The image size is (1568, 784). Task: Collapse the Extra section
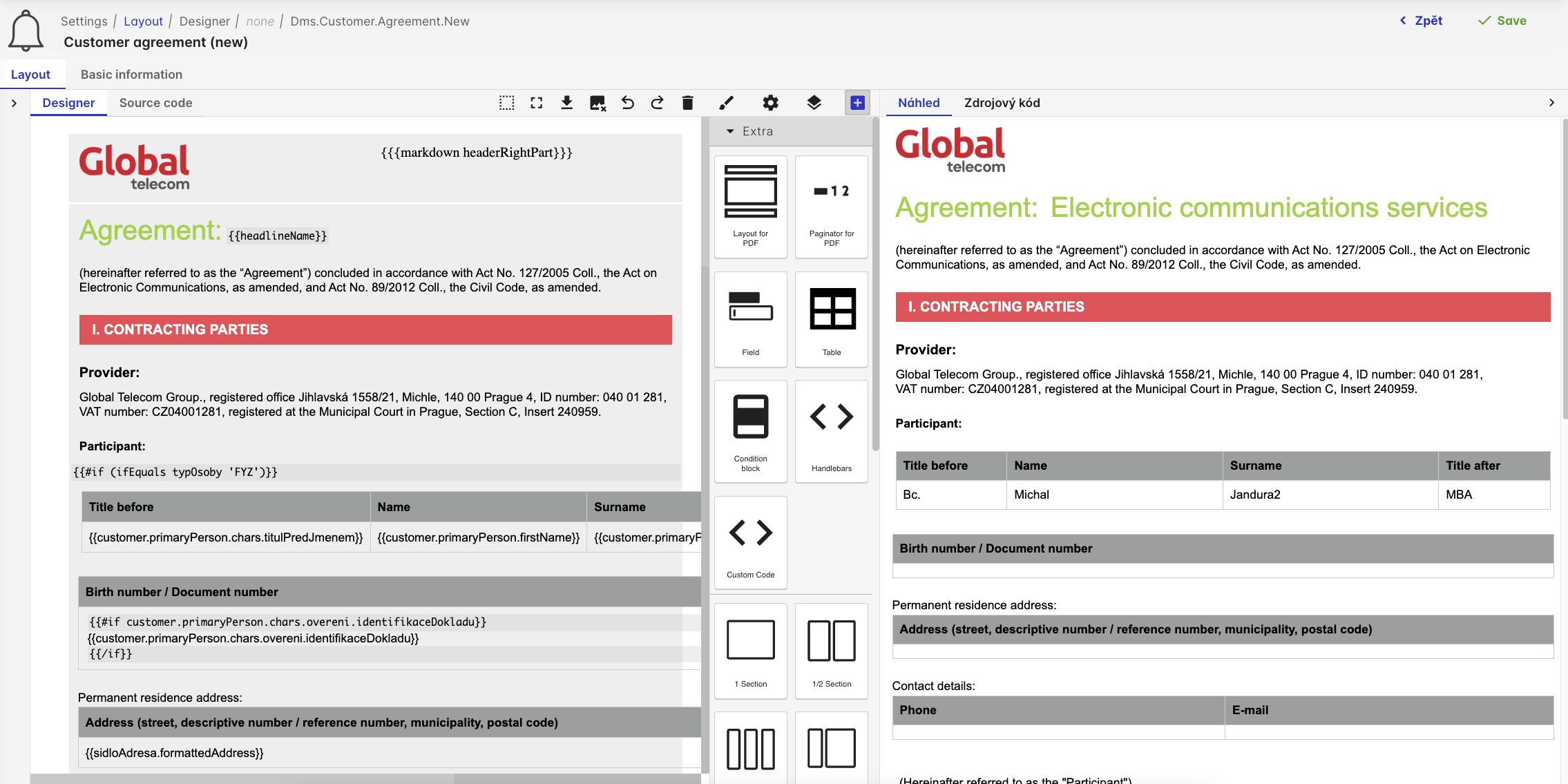[730, 131]
